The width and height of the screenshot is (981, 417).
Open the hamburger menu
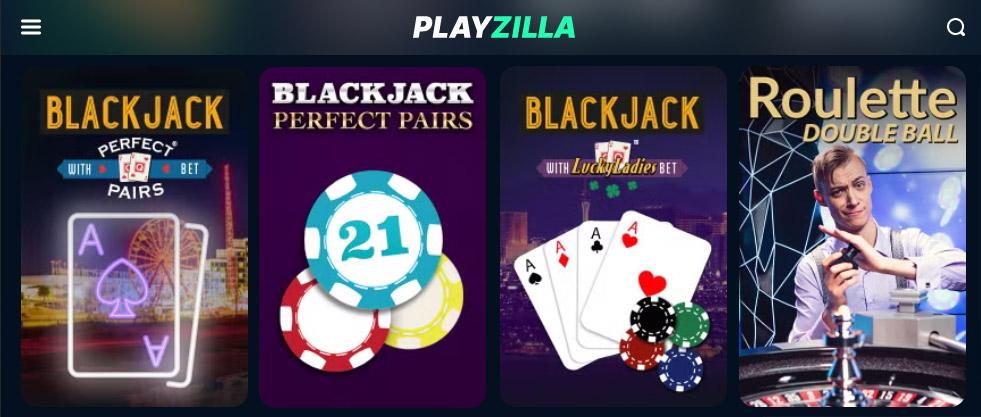pyautogui.click(x=31, y=27)
